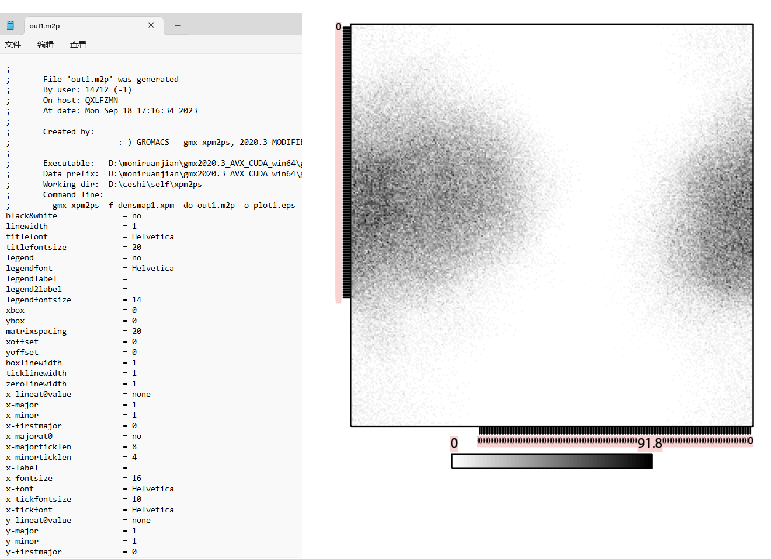Click the 'y-major' parameter name
Image resolution: width=771 pixels, height=559 pixels.
coord(22,531)
